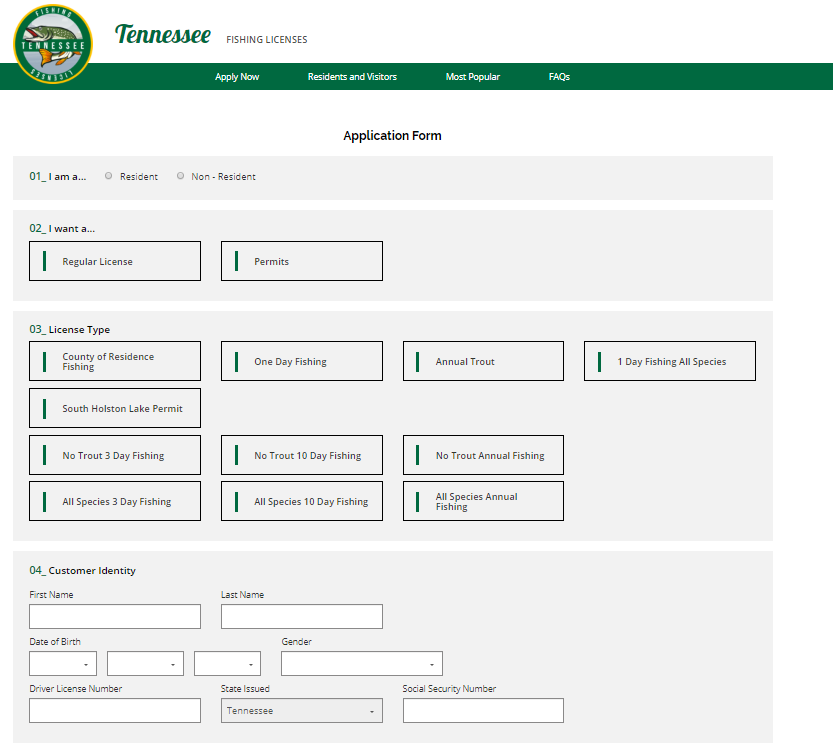The width and height of the screenshot is (833, 745).
Task: Navigate to the FAQs section
Action: point(559,77)
